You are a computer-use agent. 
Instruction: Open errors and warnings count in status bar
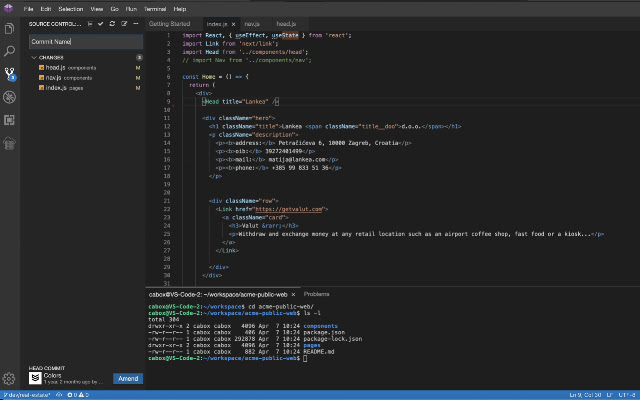tap(78, 395)
